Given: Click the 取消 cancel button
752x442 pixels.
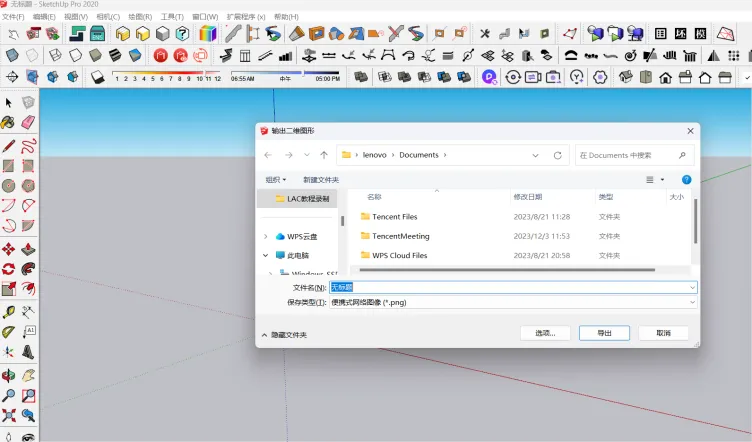Looking at the screenshot, I should click(663, 333).
